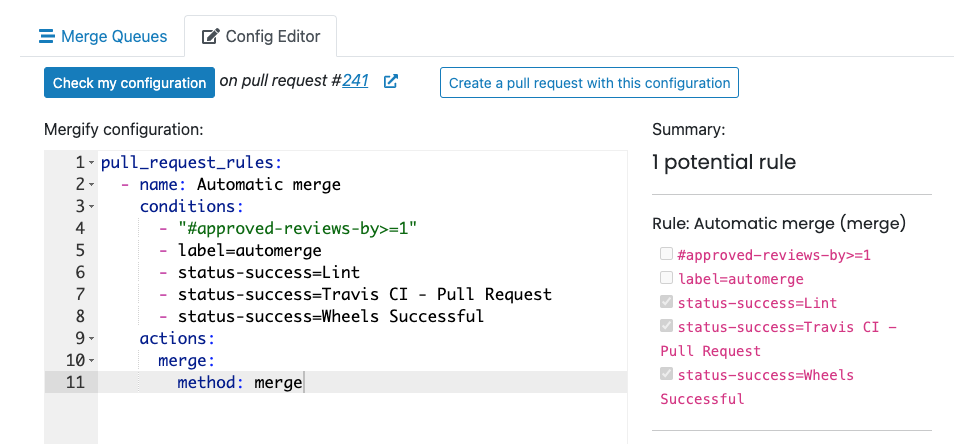The image size is (954, 444).
Task: Open the external link icon beside #241
Action: tap(391, 82)
